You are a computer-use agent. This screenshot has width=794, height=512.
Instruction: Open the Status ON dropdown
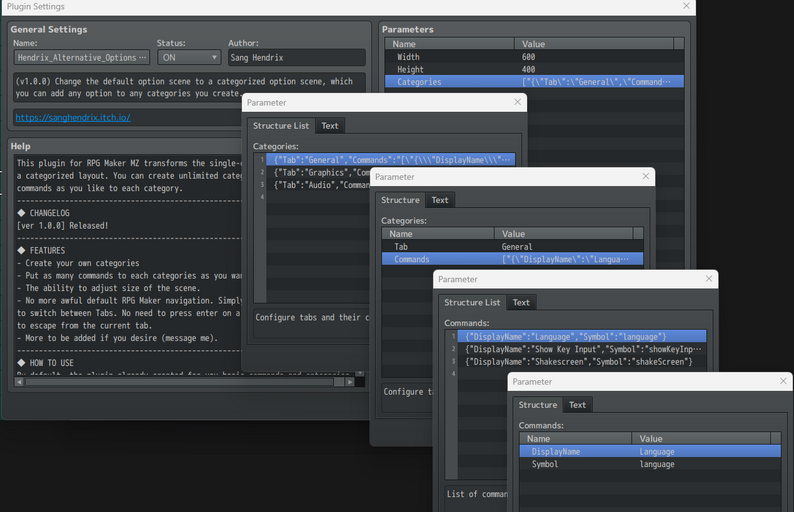coord(189,57)
